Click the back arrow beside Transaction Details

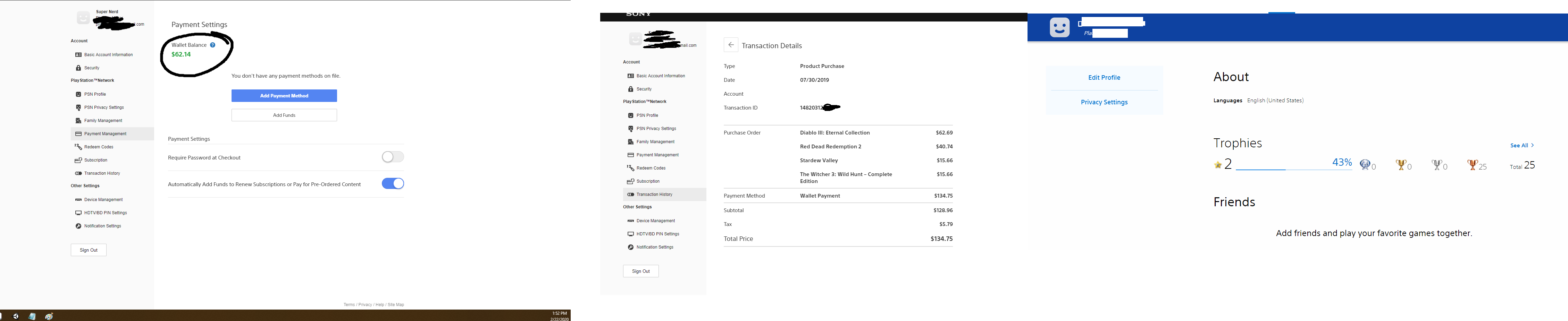[730, 45]
